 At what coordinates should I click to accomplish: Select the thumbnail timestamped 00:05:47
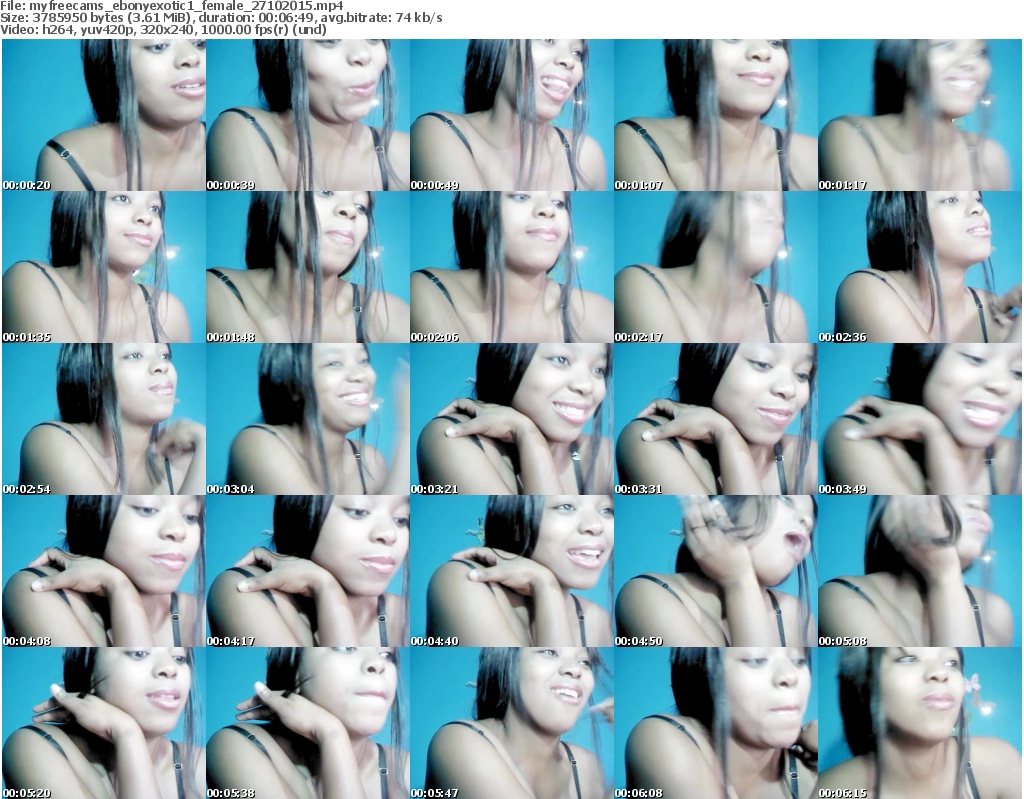point(511,723)
